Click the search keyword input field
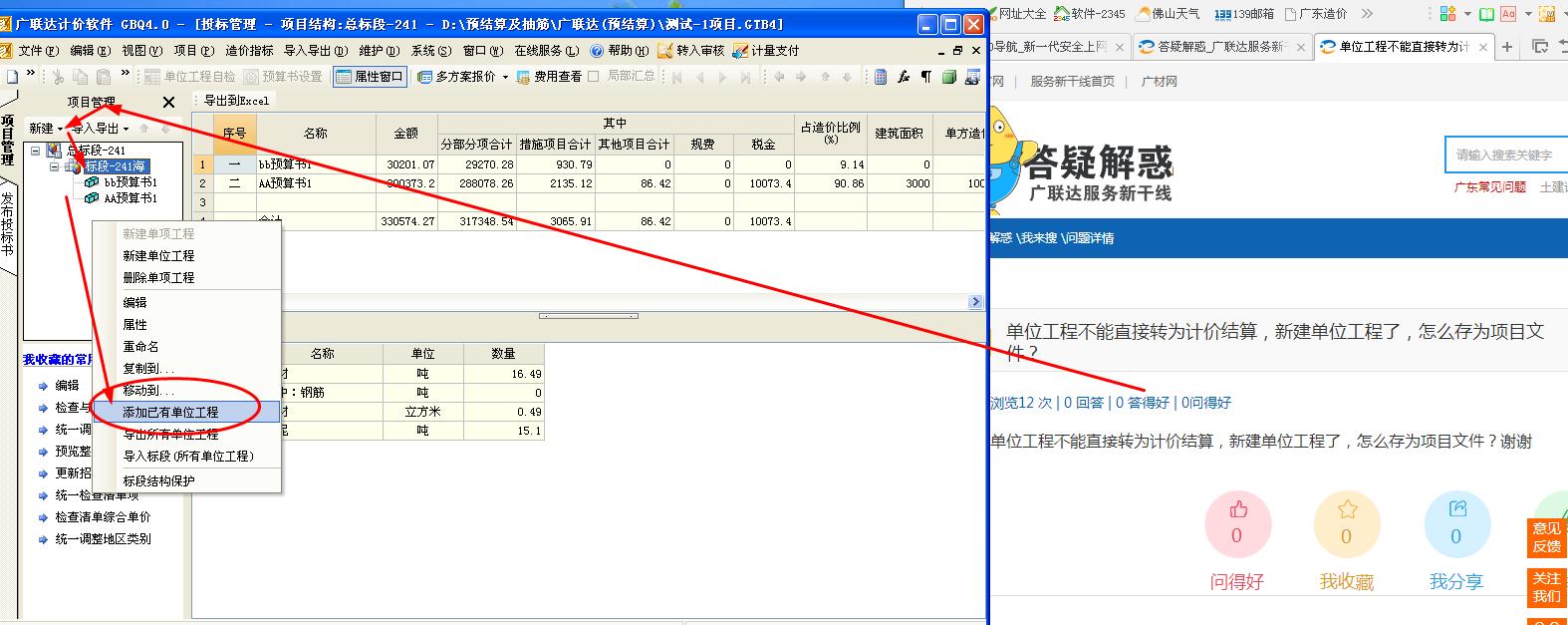Screen dimensions: 1568x625 point(1506,156)
